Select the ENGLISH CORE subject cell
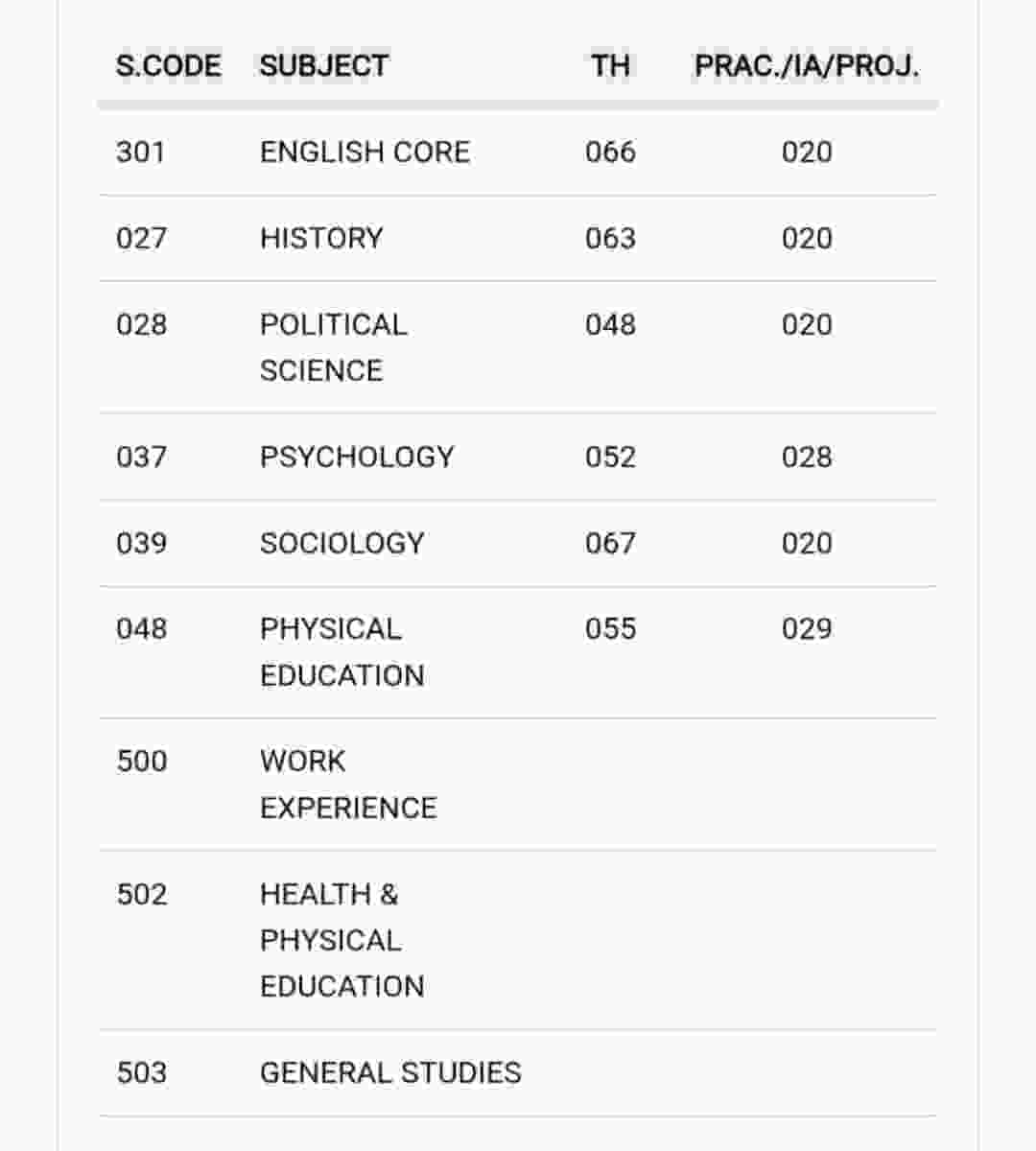This screenshot has height=1151, width=1036. (x=365, y=153)
